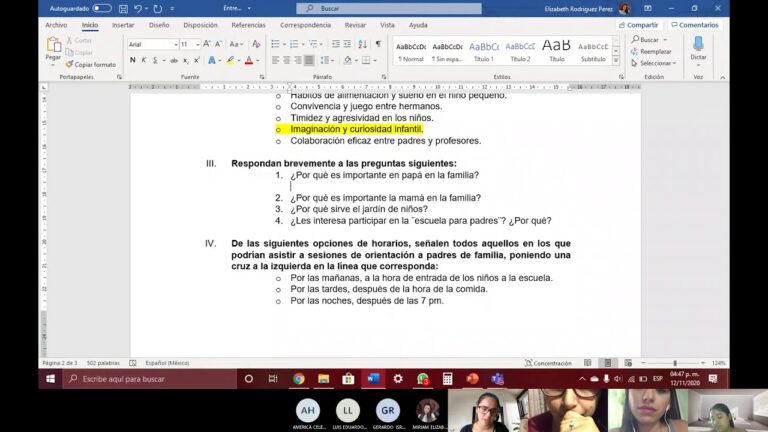This screenshot has width=768, height=432.
Task: Increase font size with the larger A icon
Action: click(x=207, y=44)
